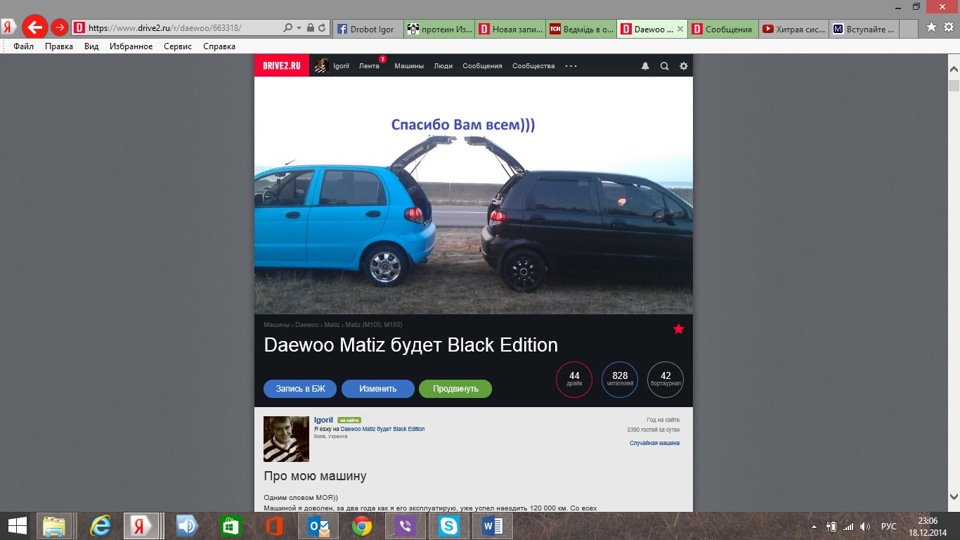This screenshot has height=540, width=960.
Task: Click the Daewoo breadcrumb link
Action: [307, 325]
